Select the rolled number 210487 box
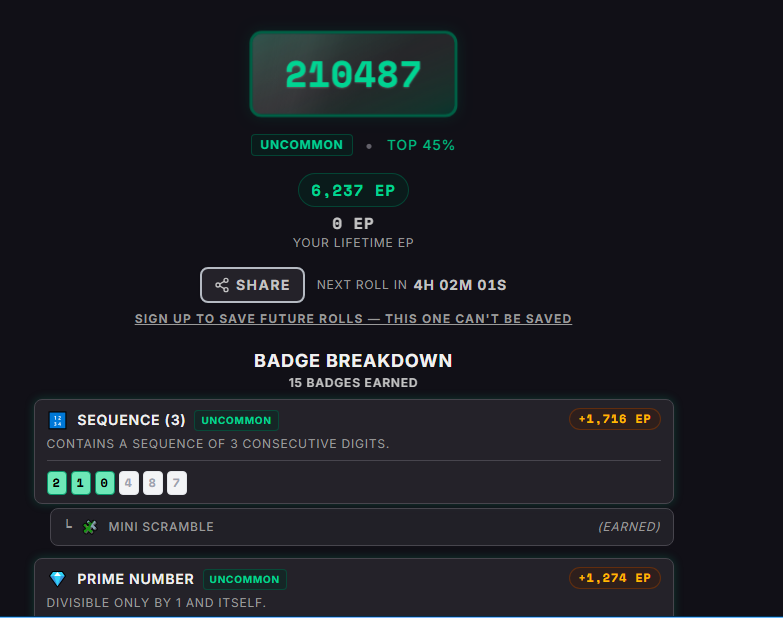The width and height of the screenshot is (783, 618). point(353,74)
